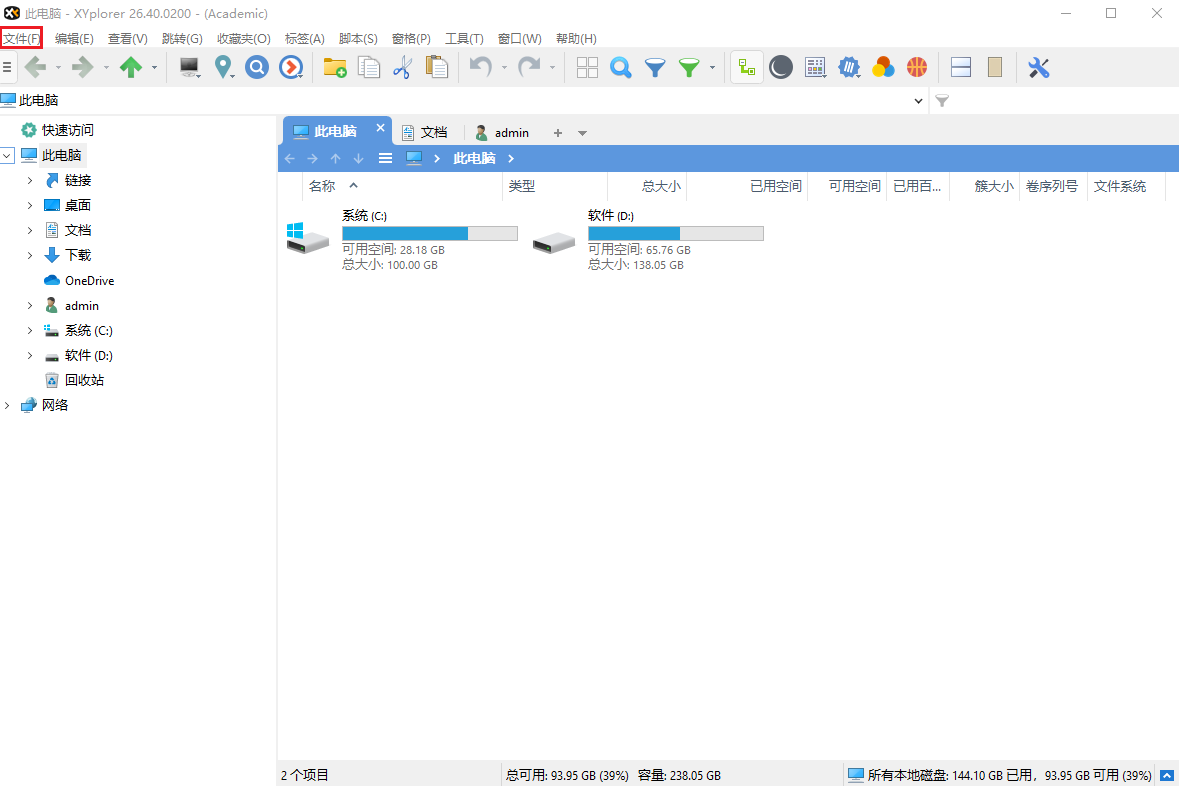
Task: Click the disk usage bar of 软件 (D:)
Action: point(675,233)
